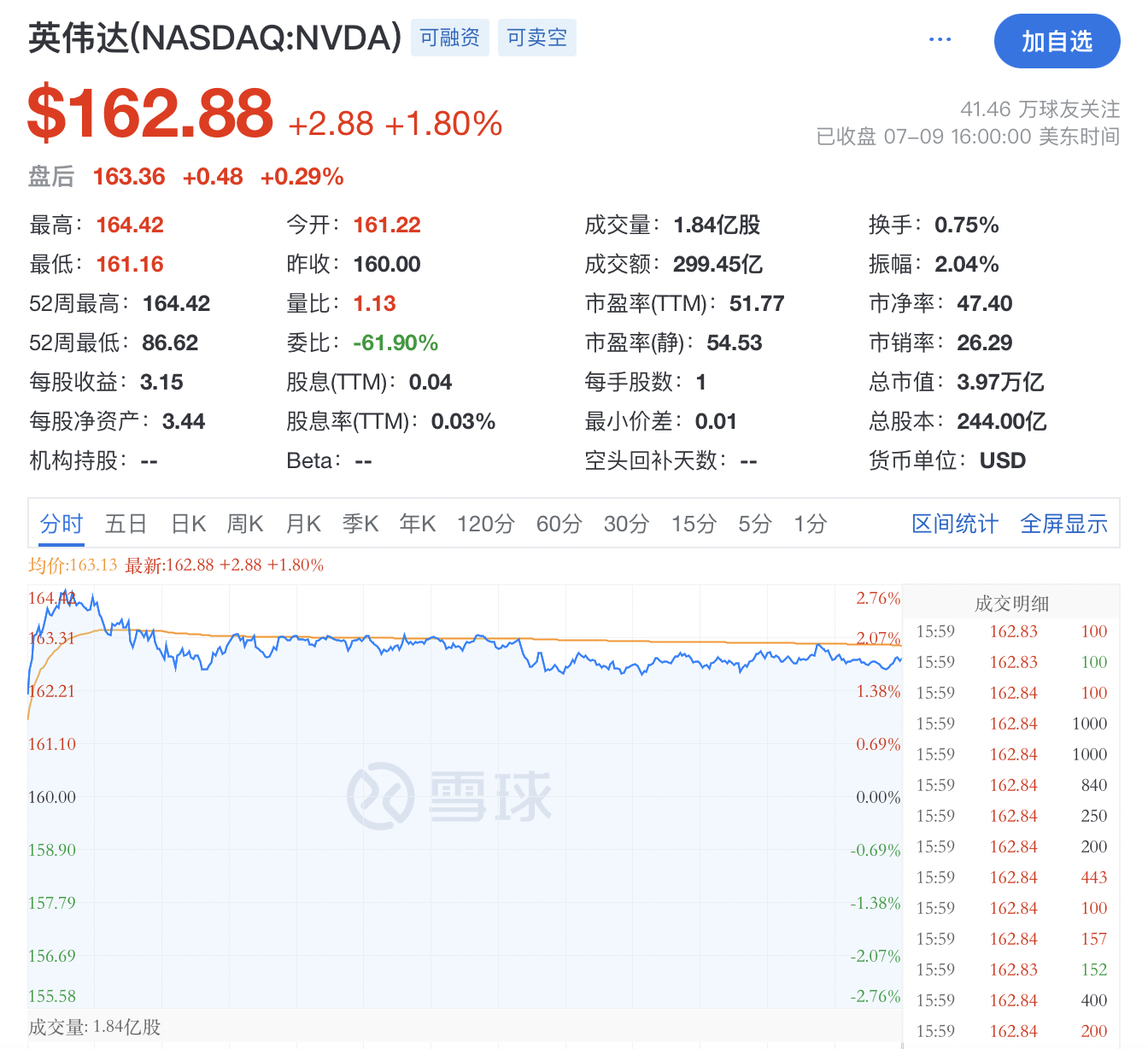This screenshot has height=1049, width=1148.
Task: Select the 分时 chart tab
Action: (x=61, y=524)
